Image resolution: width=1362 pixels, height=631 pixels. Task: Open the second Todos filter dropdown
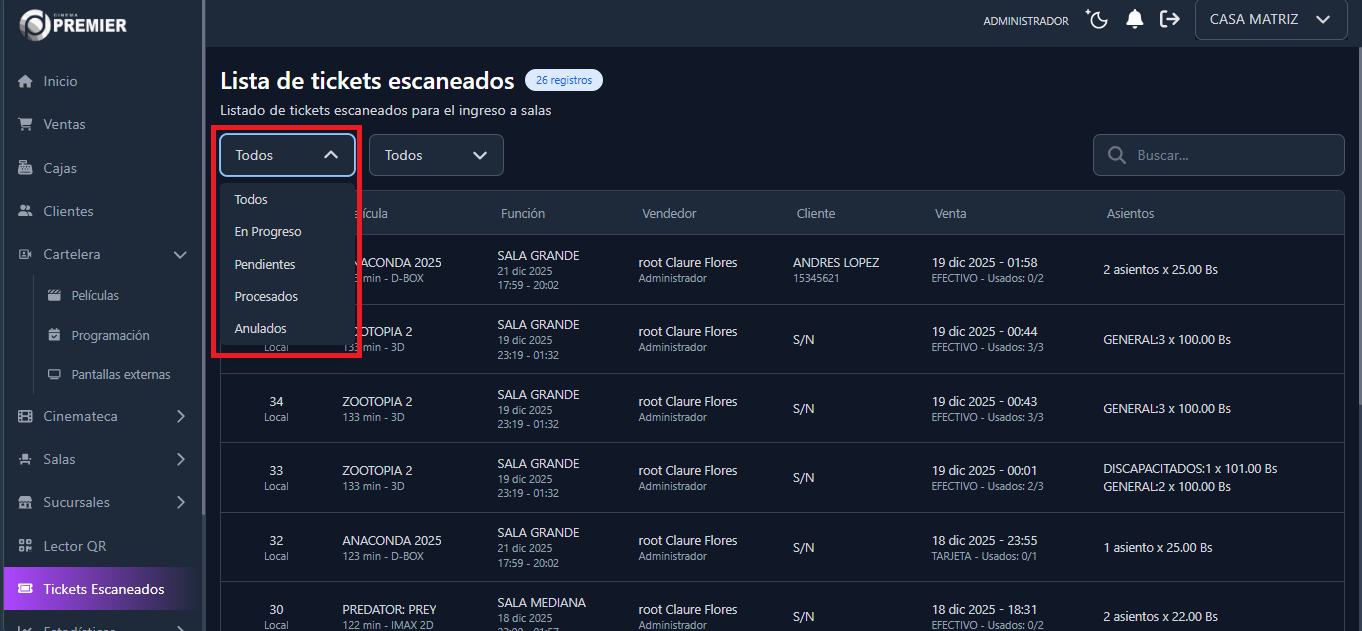[x=436, y=156]
